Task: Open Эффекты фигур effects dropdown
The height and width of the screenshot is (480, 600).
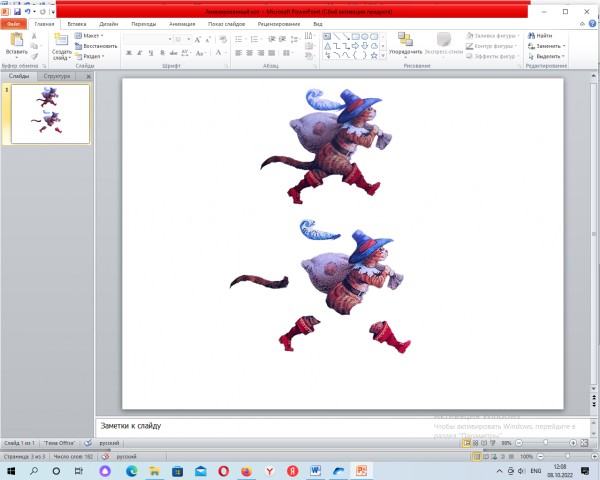Action: pyautogui.click(x=493, y=56)
